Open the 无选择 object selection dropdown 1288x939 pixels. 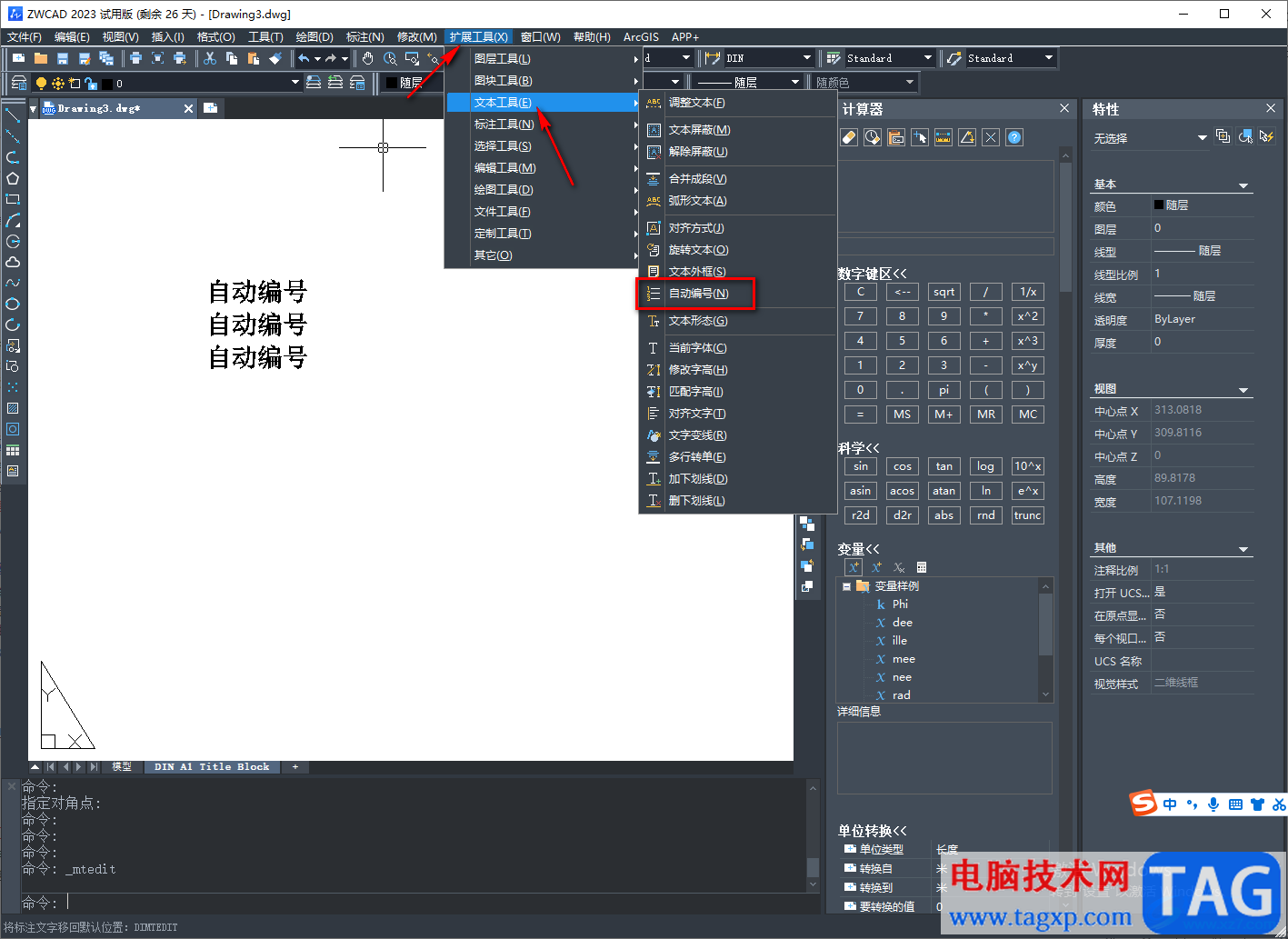[1202, 138]
